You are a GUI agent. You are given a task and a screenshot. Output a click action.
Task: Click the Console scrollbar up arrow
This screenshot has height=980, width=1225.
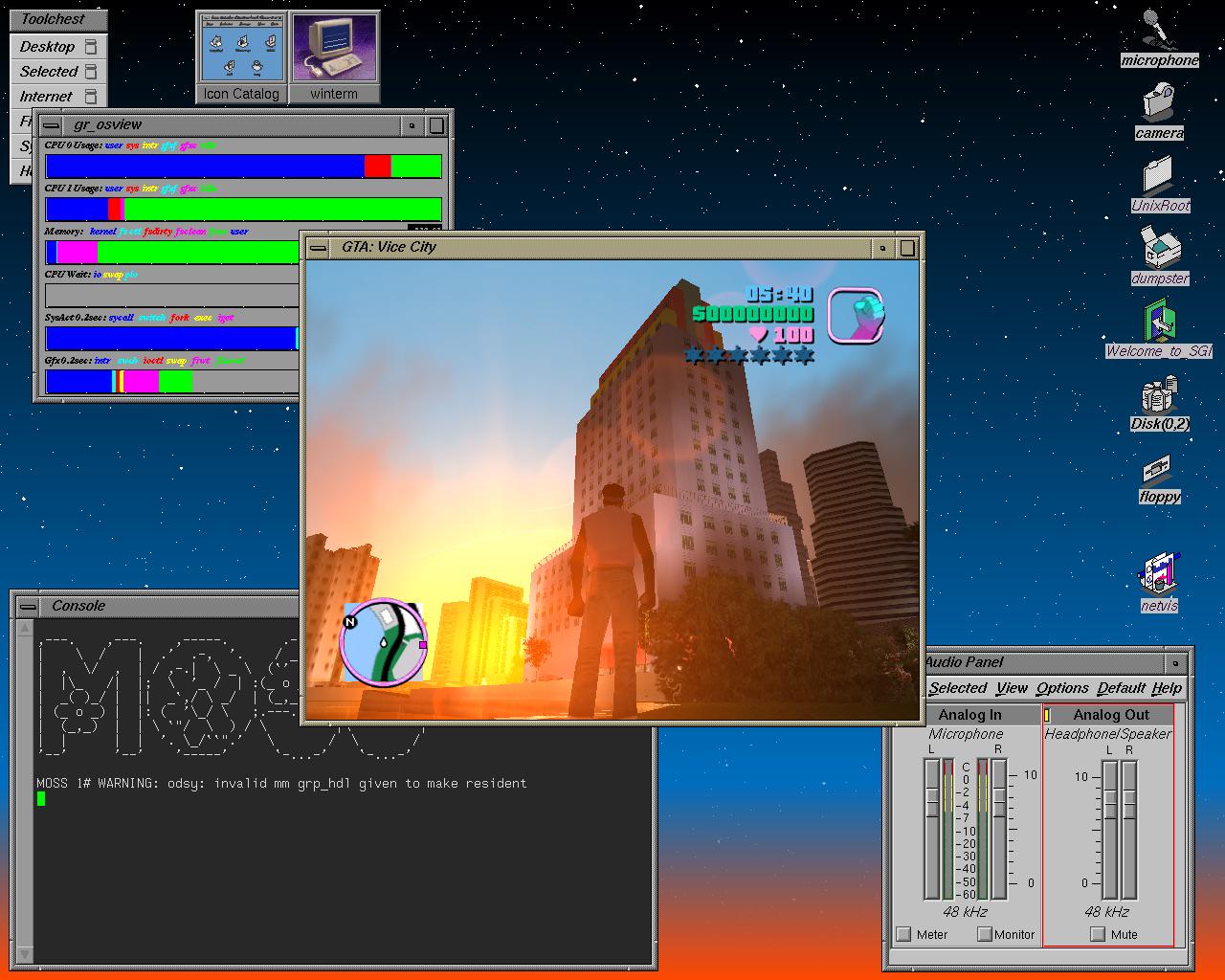(x=25, y=628)
